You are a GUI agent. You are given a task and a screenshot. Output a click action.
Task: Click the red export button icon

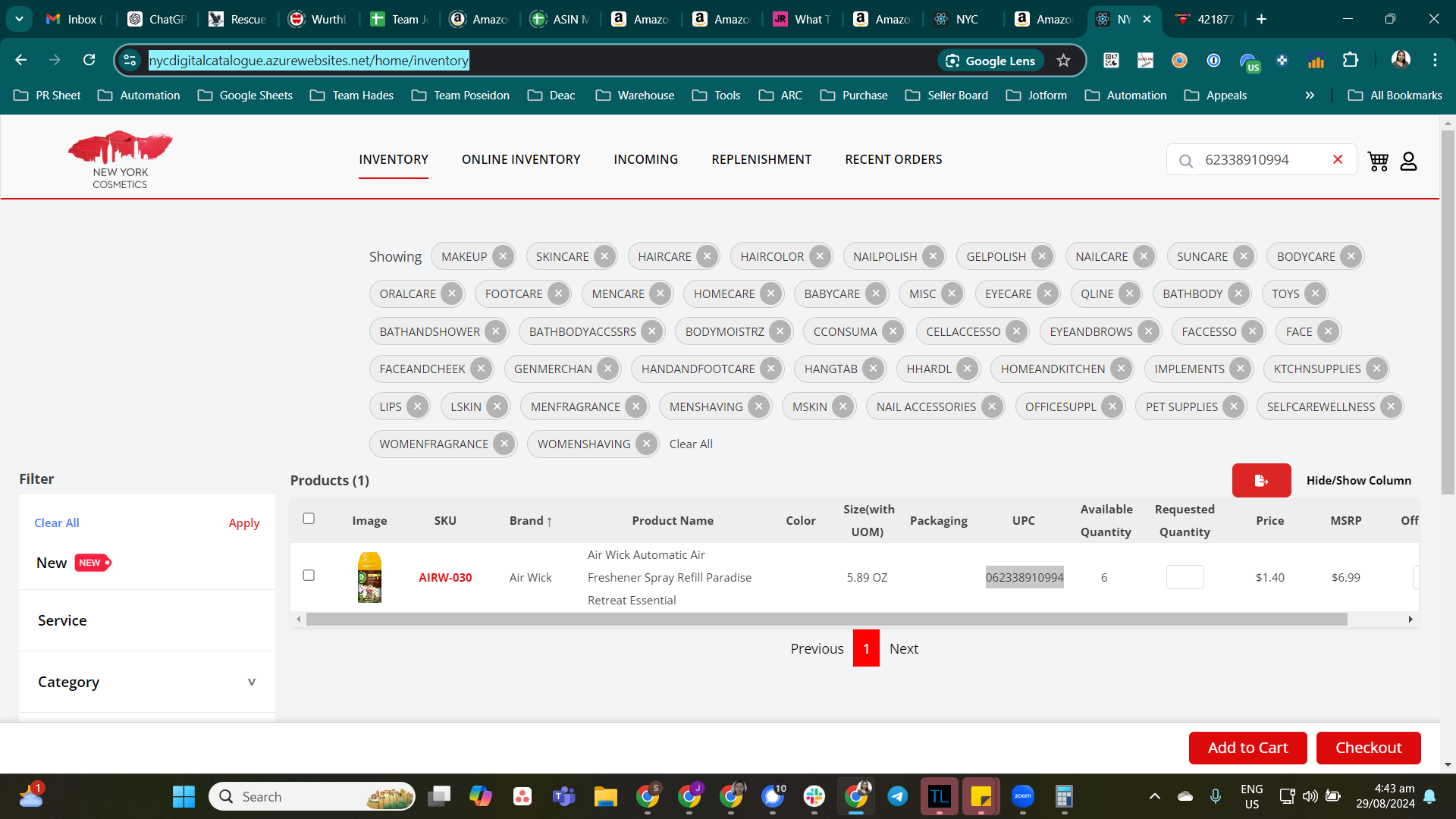click(1261, 481)
